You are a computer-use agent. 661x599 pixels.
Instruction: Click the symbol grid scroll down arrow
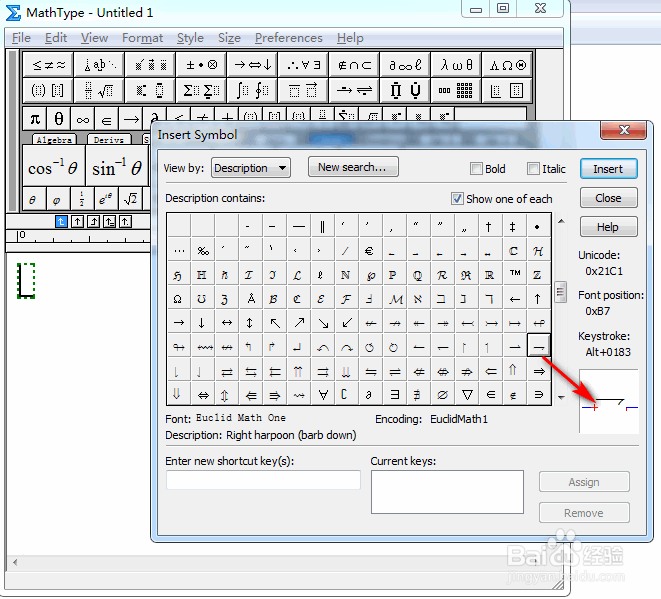561,397
